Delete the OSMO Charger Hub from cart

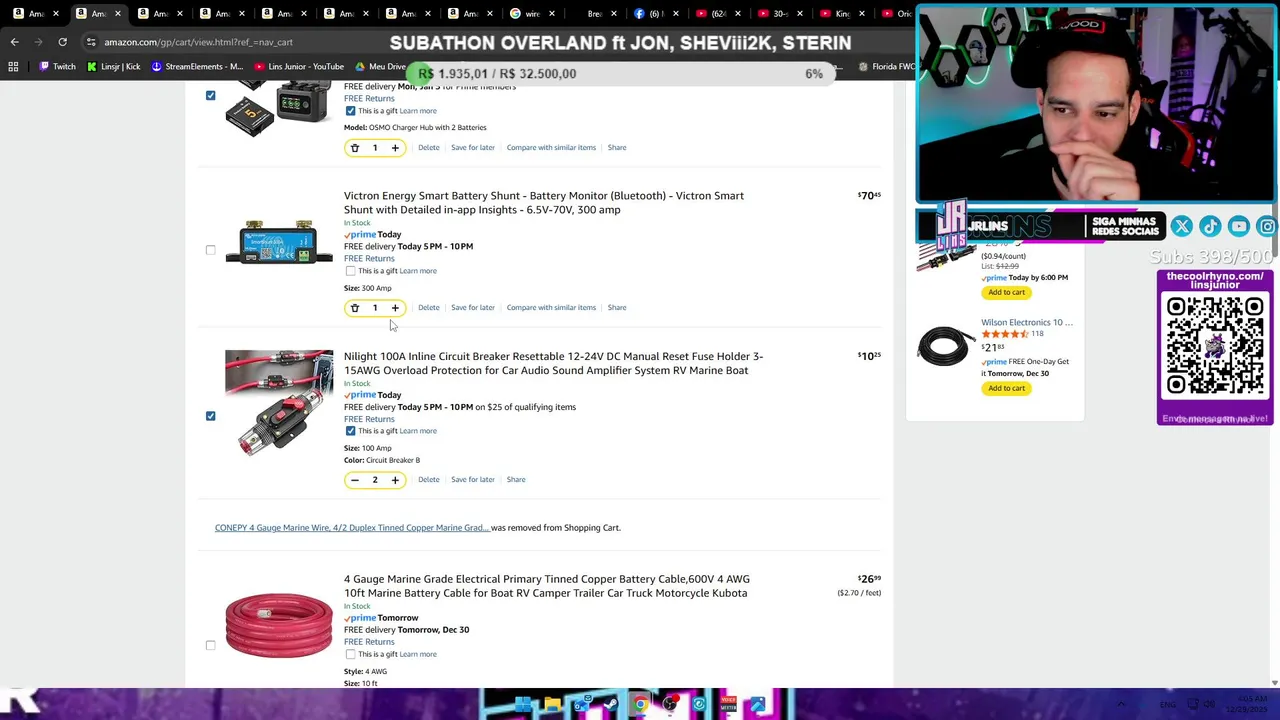pos(428,148)
